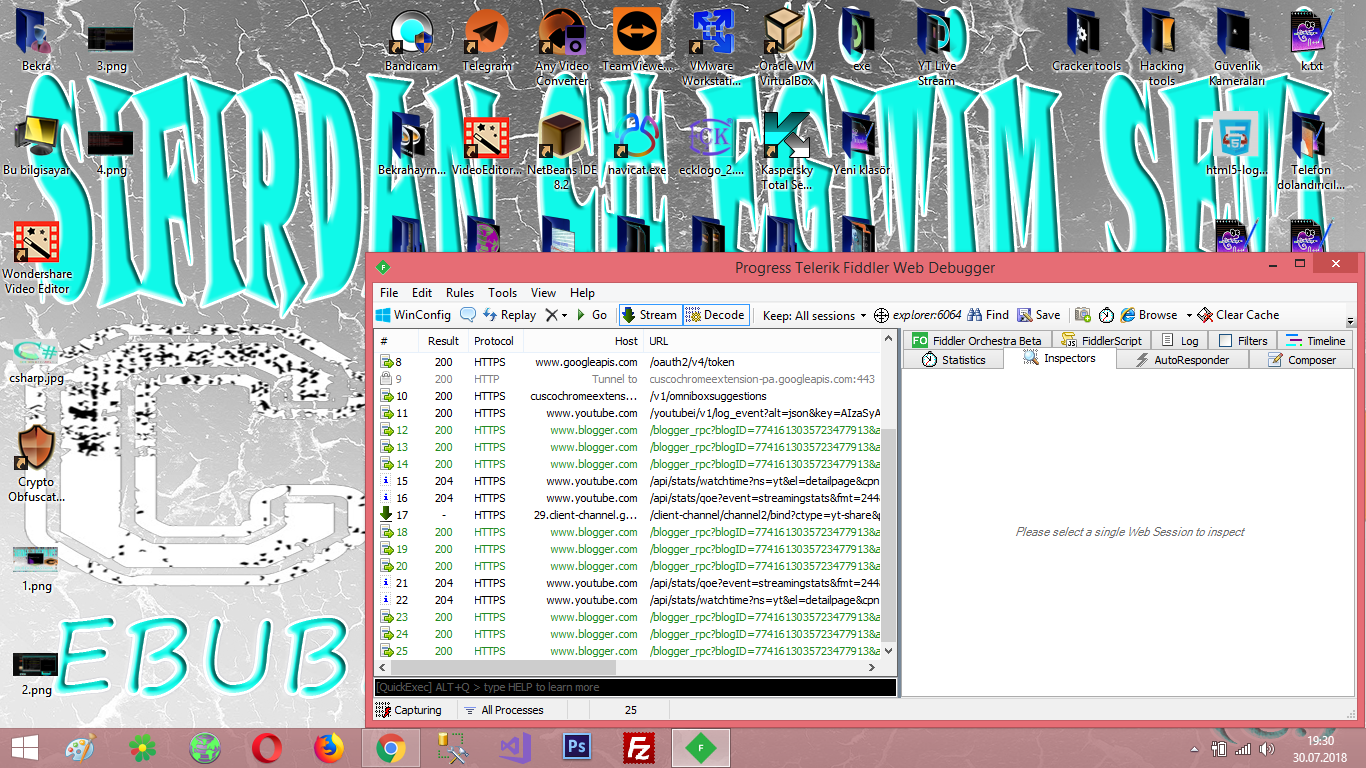
Task: Select the Inspectors tab
Action: (1059, 359)
